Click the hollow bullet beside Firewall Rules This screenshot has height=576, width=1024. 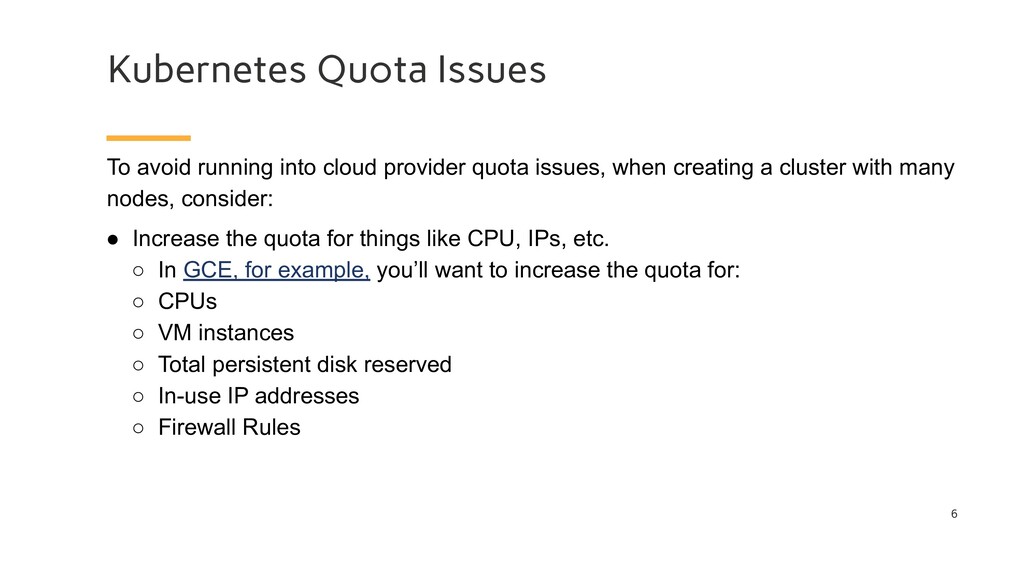coord(138,428)
